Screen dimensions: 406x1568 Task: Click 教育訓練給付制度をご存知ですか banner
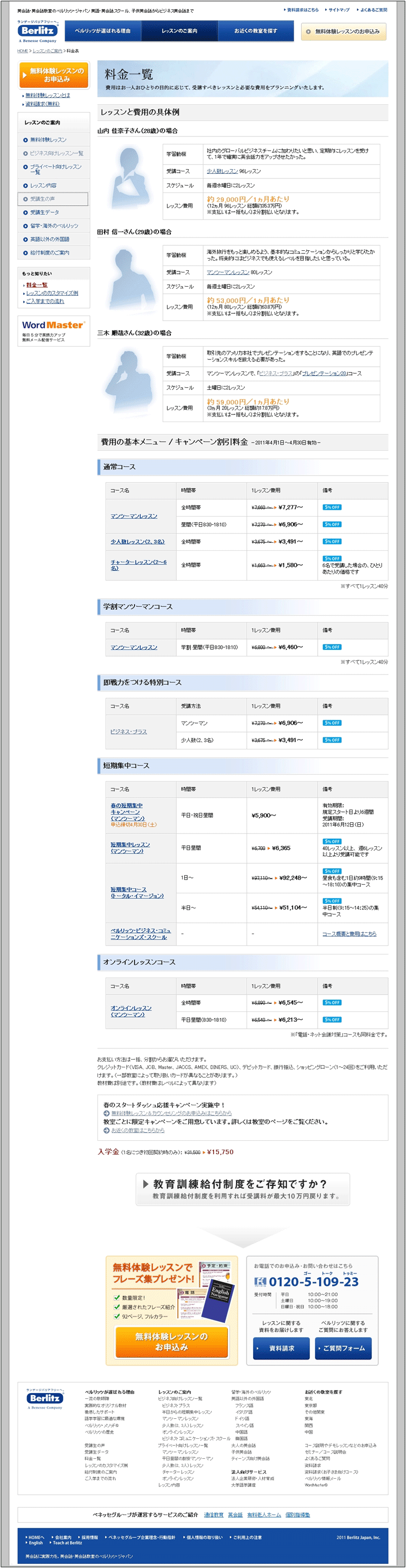click(x=243, y=1189)
